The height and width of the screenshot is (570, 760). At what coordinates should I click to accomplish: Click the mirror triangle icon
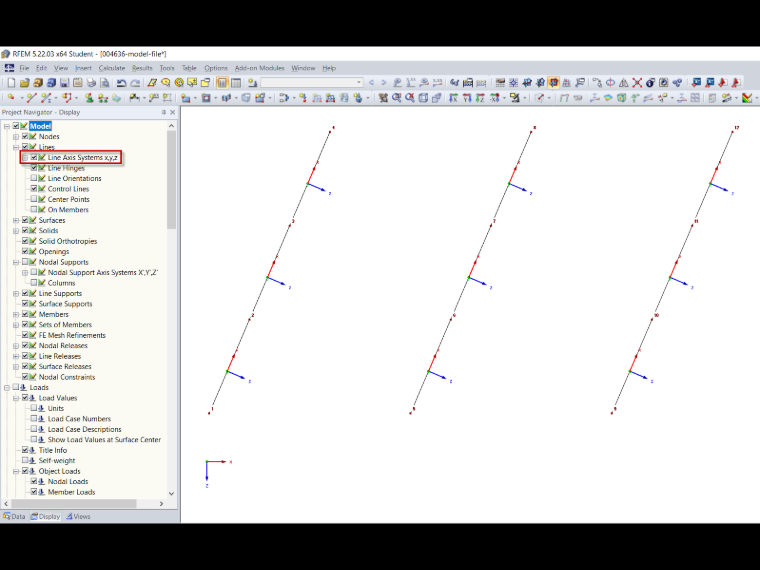click(624, 83)
